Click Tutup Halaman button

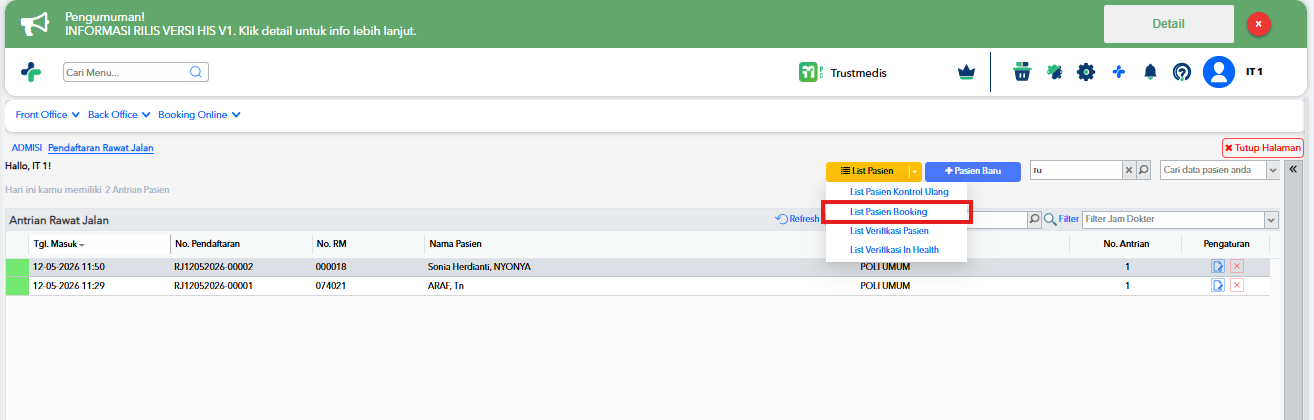[1263, 148]
